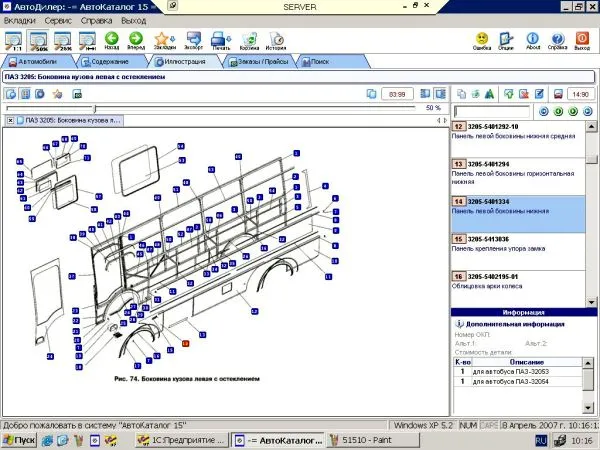Expand the Закладки dropdown arrow
This screenshot has height=450, width=600.
(x=173, y=39)
